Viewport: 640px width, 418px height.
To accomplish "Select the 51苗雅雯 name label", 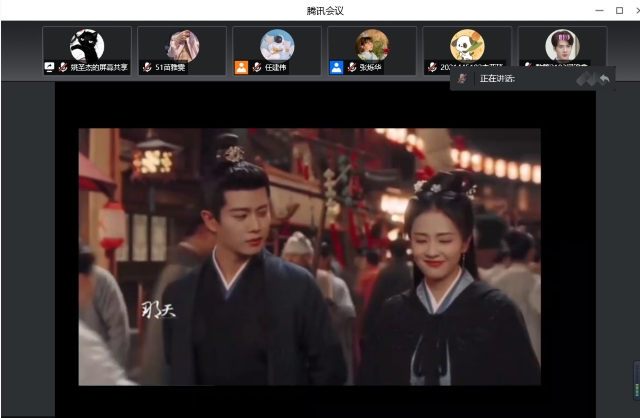I will pos(170,67).
